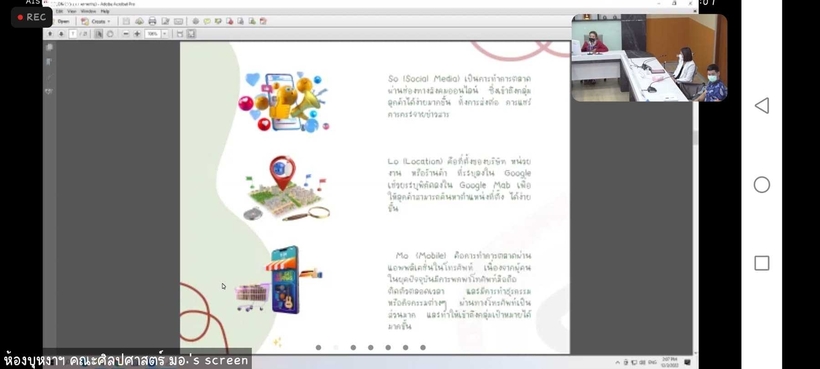
Task: Go to previous page with up arrow
Action: pos(50,34)
